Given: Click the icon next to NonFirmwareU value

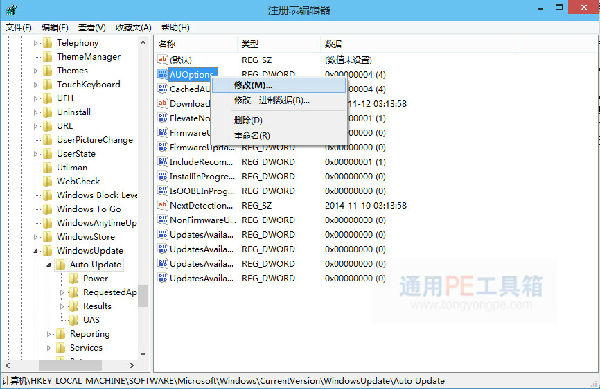Looking at the screenshot, I should click(163, 220).
